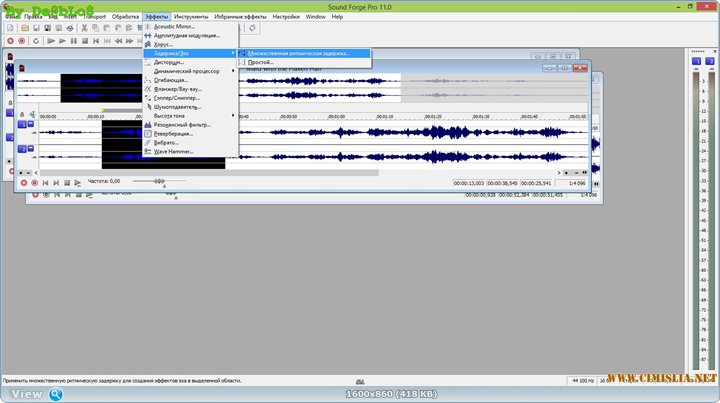Click the Wave Hammer effect icon
Image resolution: width=720 pixels, height=403 pixels.
coord(149,151)
